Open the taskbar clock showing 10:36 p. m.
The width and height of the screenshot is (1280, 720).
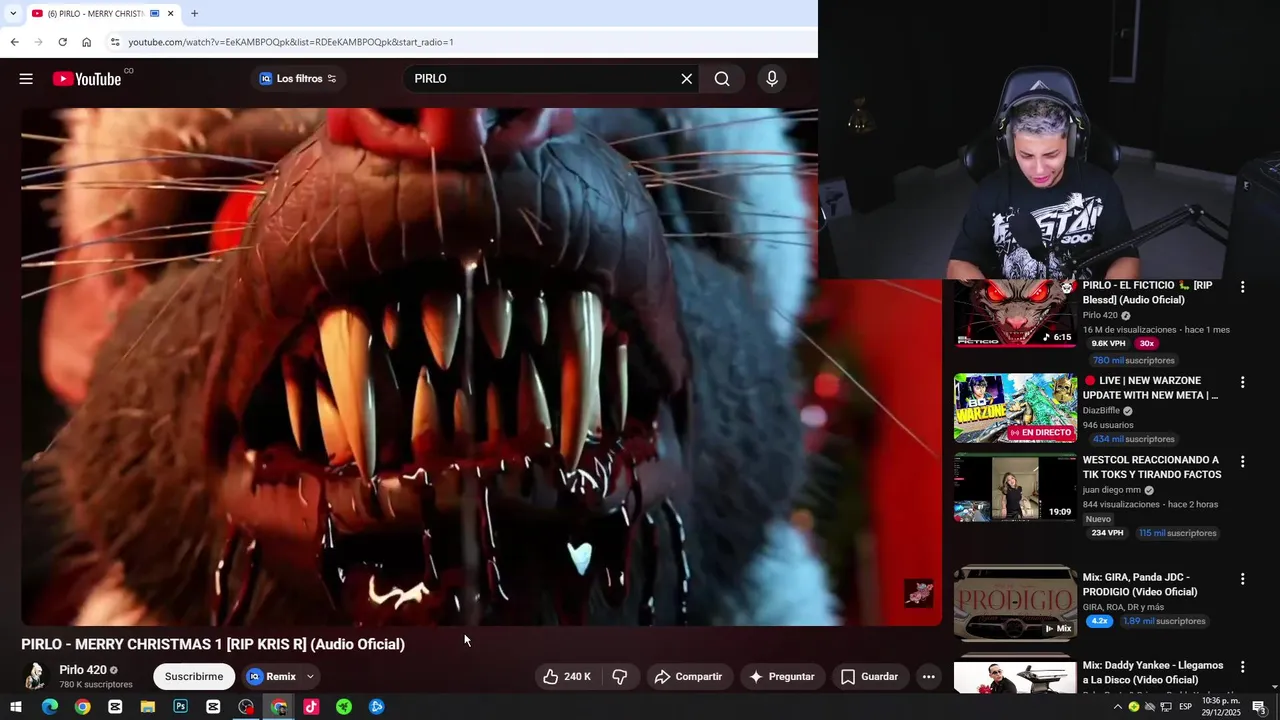[1221, 707]
